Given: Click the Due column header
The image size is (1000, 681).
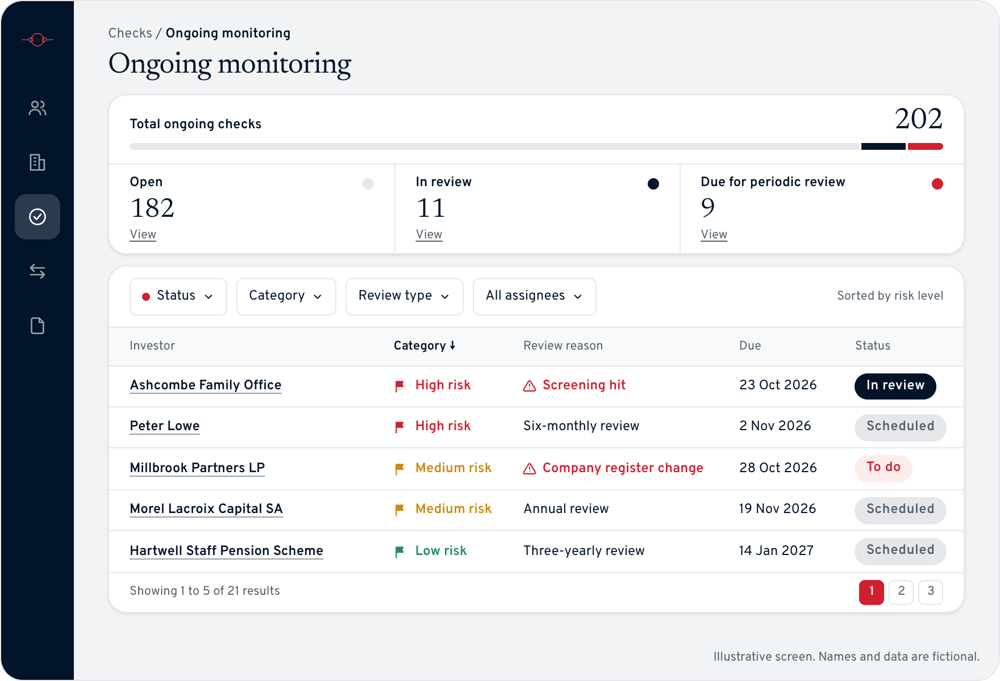Looking at the screenshot, I should [x=750, y=346].
